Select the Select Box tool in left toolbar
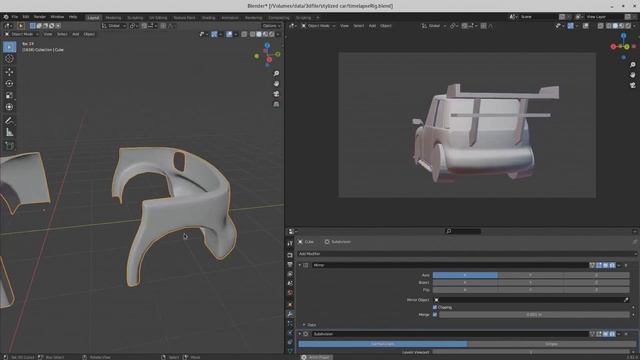Viewport: 640px width, 360px height. 9,47
